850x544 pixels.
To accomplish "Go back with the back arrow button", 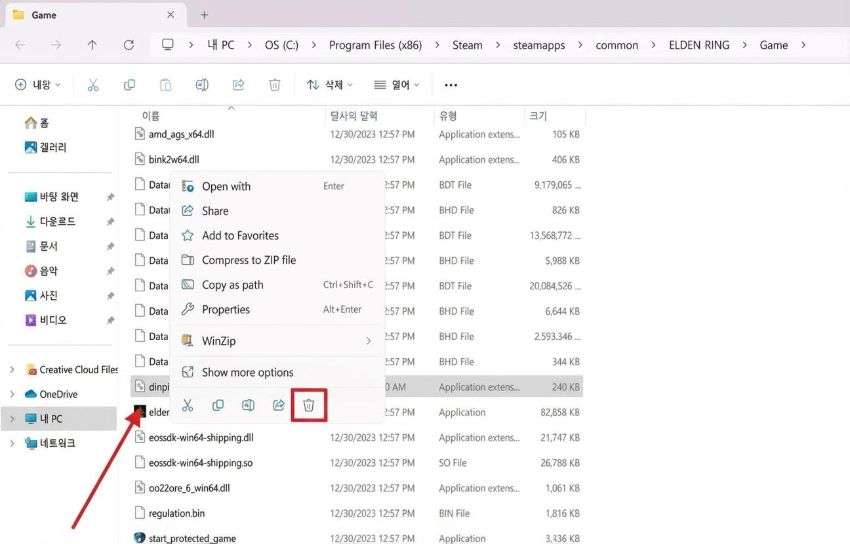I will tap(20, 45).
